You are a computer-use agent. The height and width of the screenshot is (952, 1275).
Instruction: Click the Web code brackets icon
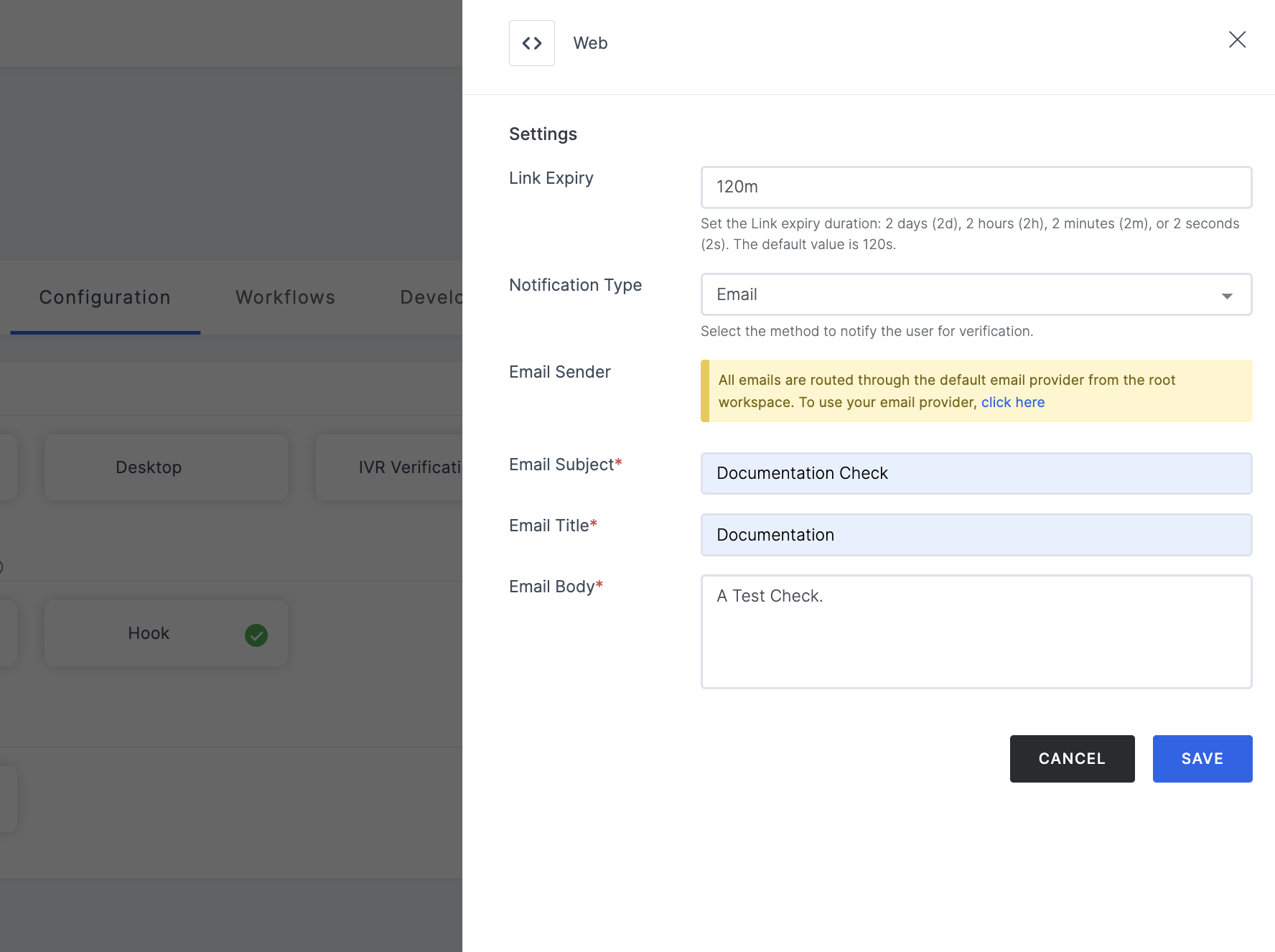pyautogui.click(x=531, y=43)
